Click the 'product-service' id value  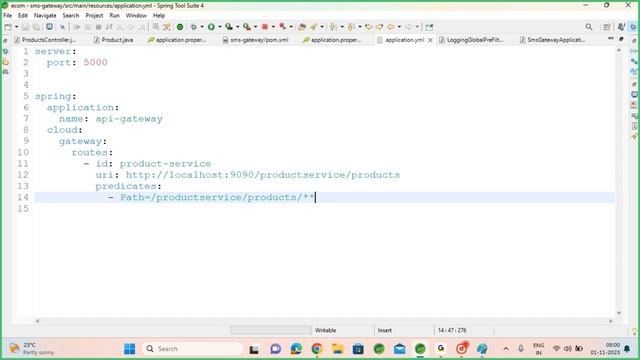[x=165, y=164]
